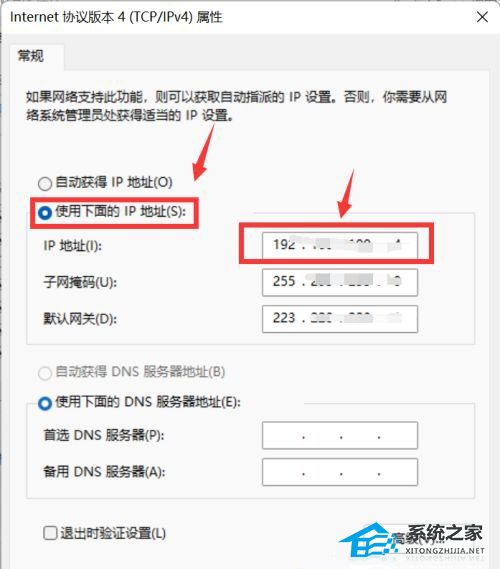Click the 默认网关(D) label
Screen dimensions: 500x569
(x=80, y=319)
